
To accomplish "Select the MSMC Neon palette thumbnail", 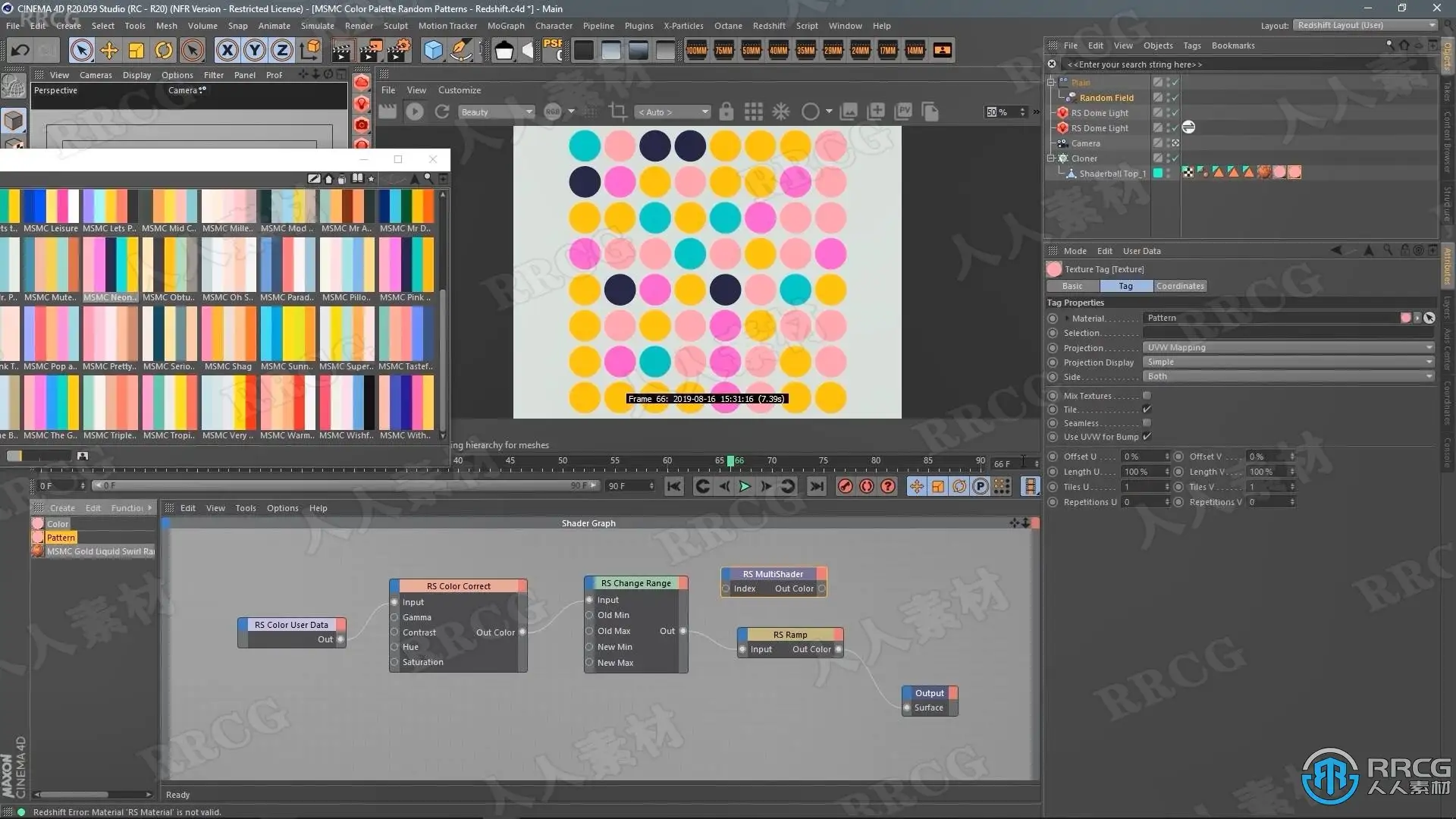I will point(111,265).
